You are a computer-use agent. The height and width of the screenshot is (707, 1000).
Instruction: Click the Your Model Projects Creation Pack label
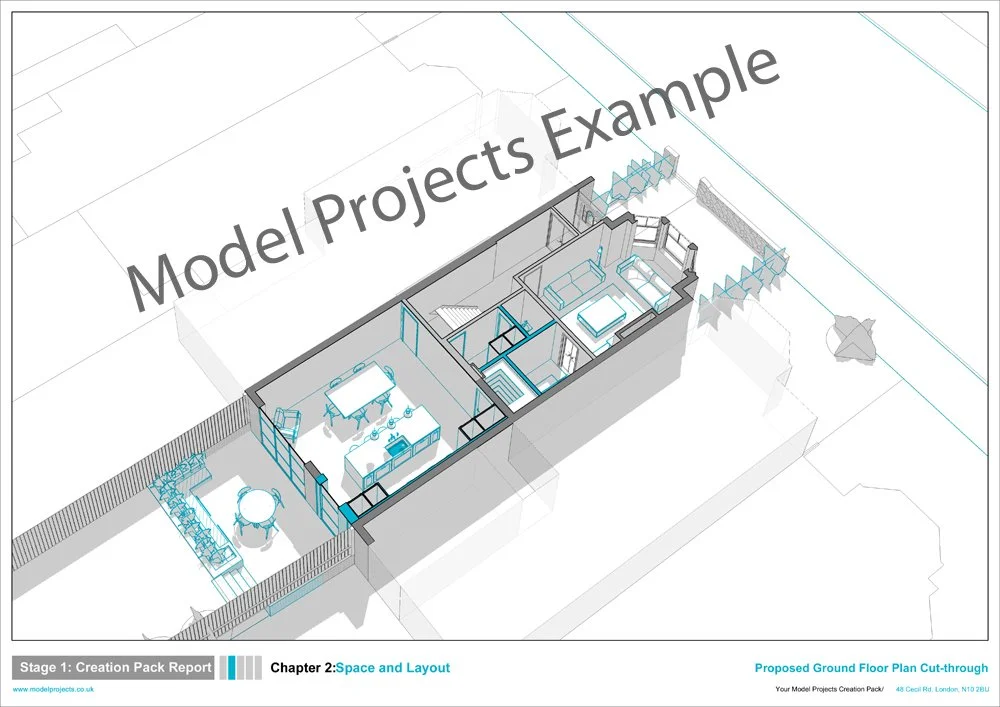tap(830, 689)
